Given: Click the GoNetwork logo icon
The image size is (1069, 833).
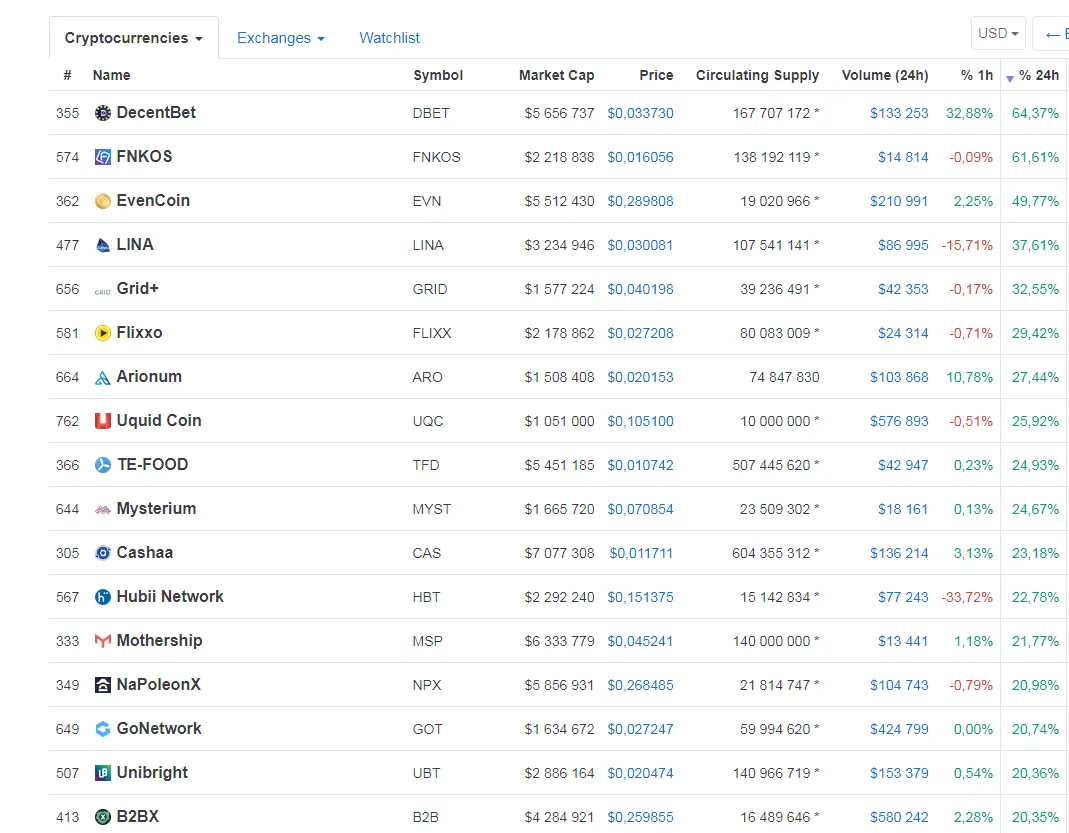Looking at the screenshot, I should 102,729.
